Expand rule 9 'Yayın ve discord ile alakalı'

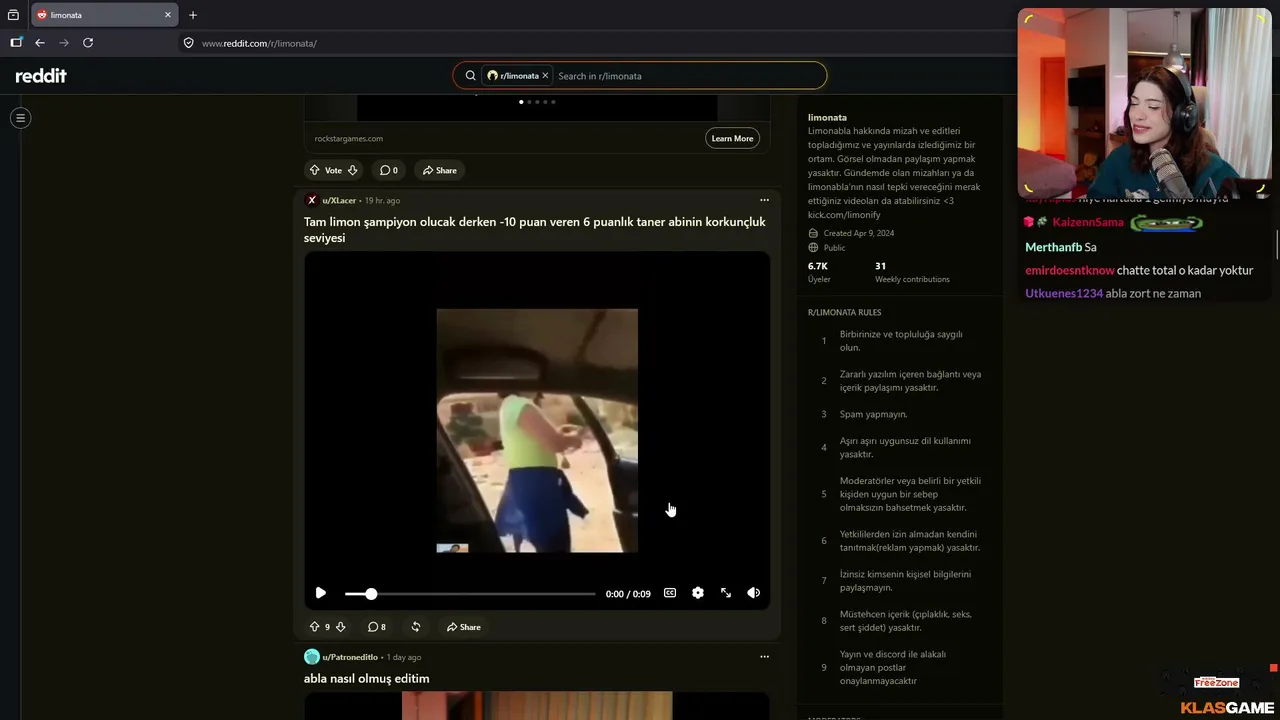[900, 668]
